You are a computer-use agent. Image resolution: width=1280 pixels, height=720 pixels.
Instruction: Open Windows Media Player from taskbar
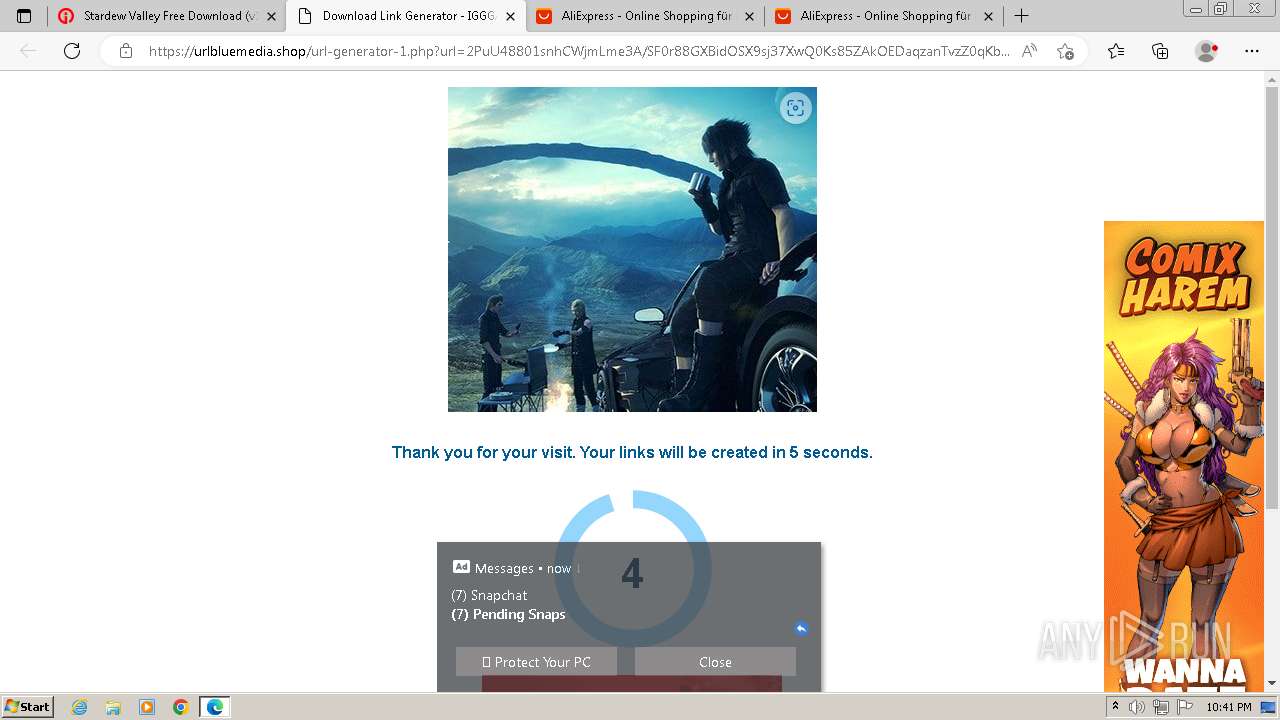point(147,707)
